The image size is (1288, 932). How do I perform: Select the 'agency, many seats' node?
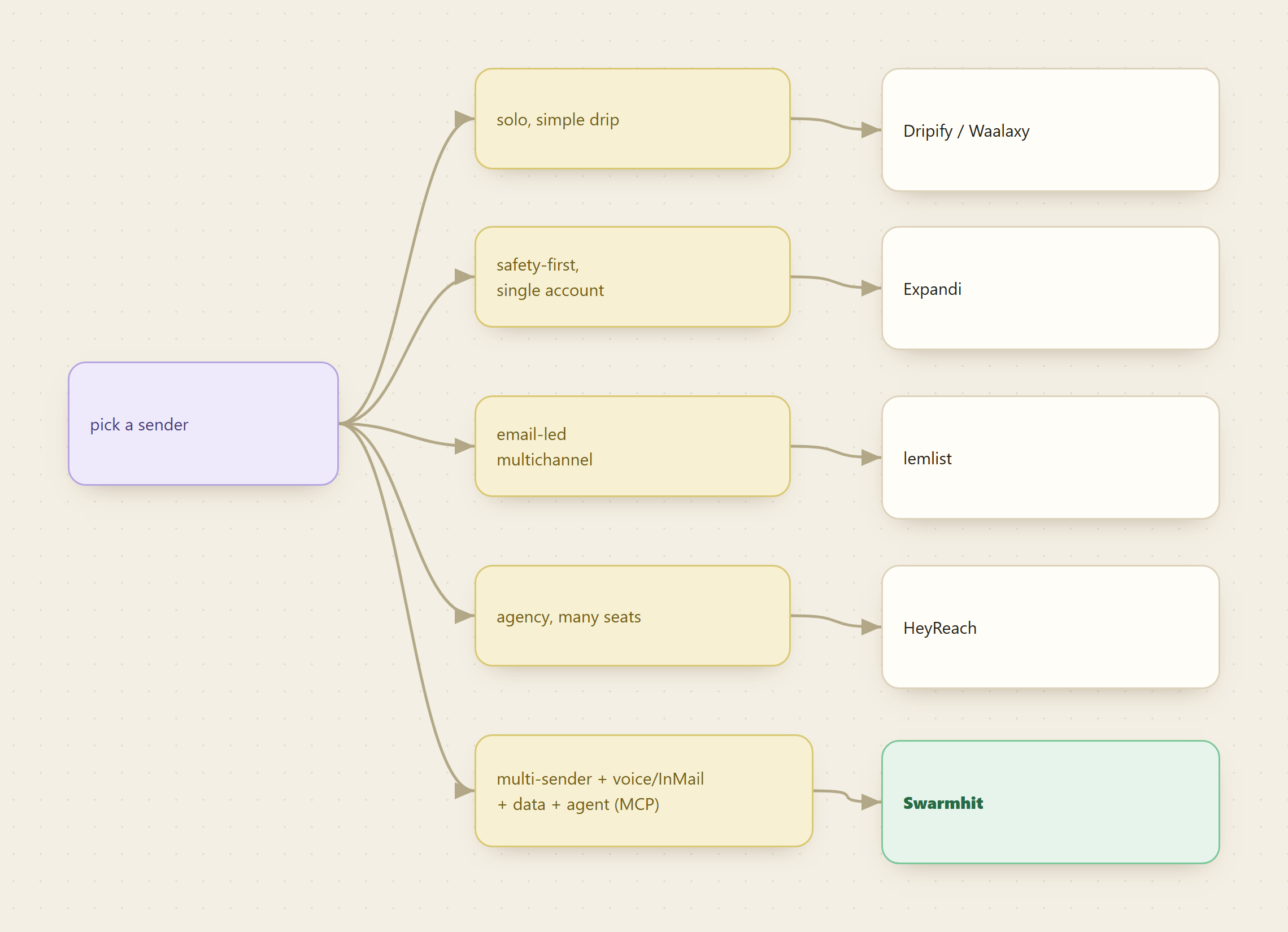click(632, 616)
